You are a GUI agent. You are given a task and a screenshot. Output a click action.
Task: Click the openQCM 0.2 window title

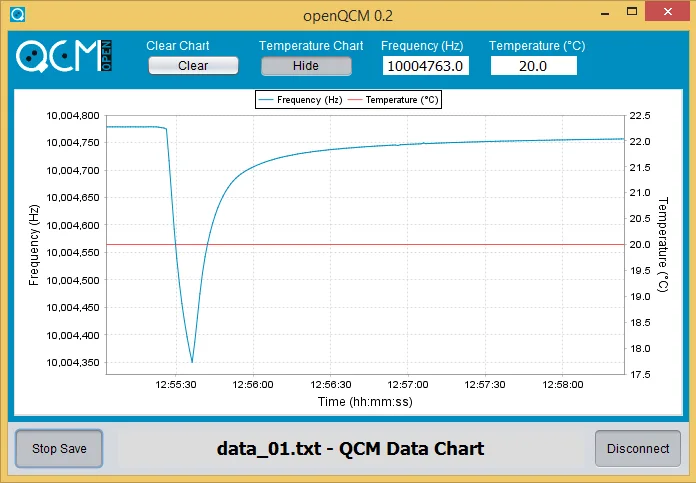(x=348, y=16)
